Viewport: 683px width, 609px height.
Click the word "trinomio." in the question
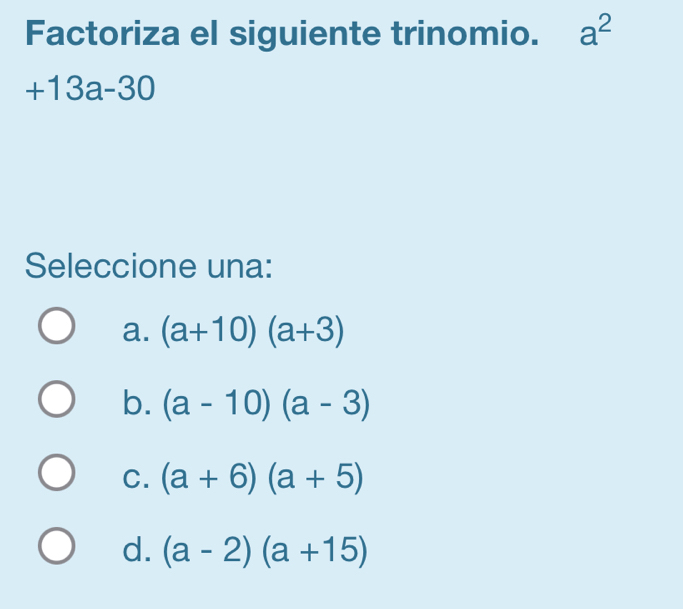[x=461, y=39]
